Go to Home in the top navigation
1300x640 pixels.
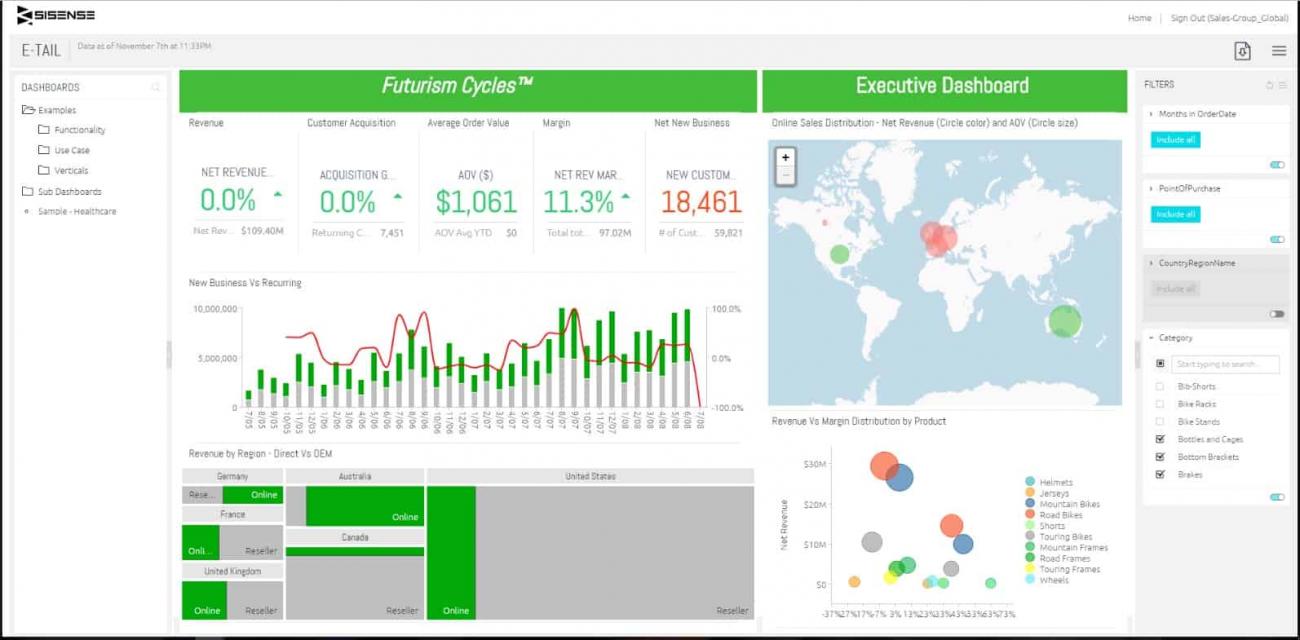tap(1139, 18)
